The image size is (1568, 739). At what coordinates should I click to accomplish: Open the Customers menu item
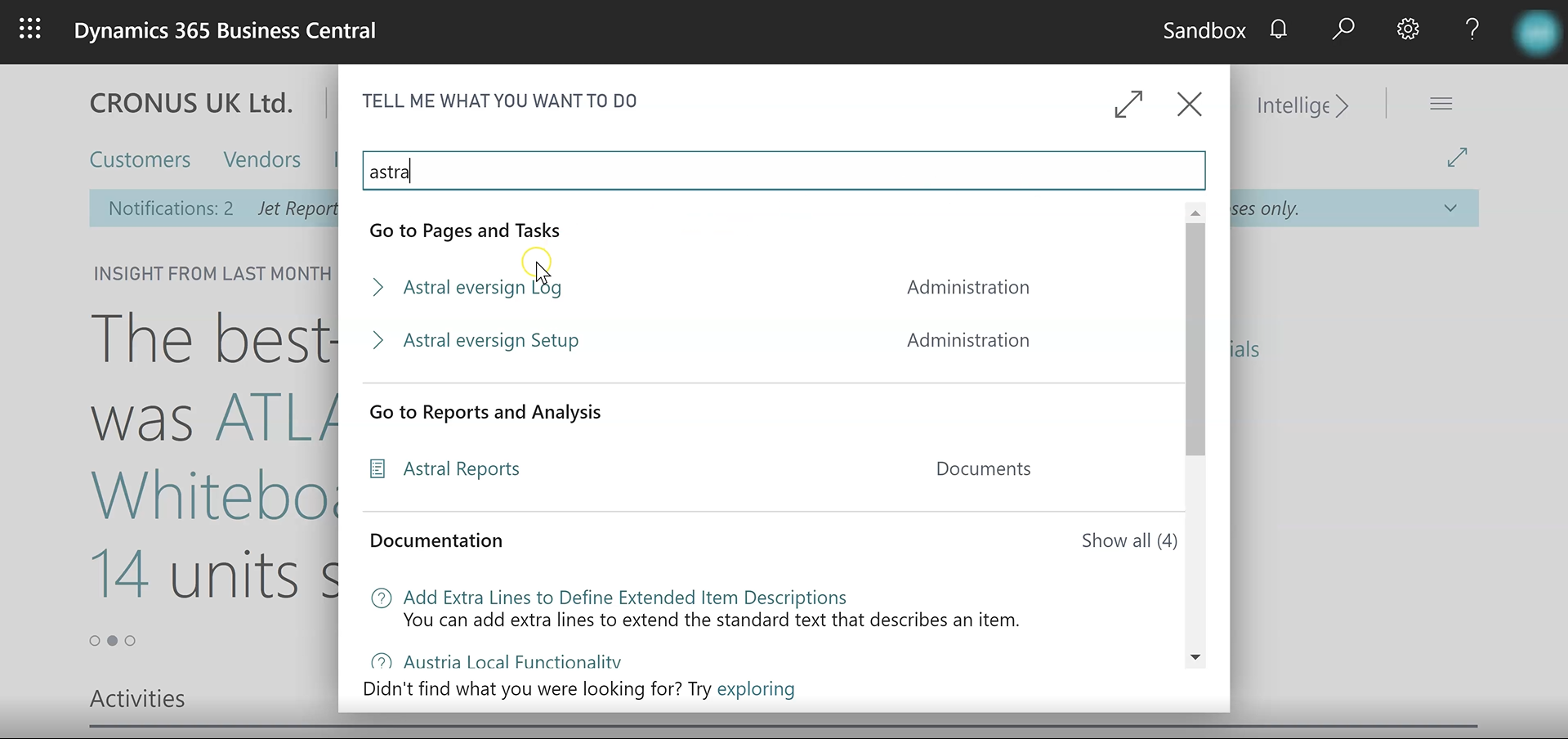(140, 159)
